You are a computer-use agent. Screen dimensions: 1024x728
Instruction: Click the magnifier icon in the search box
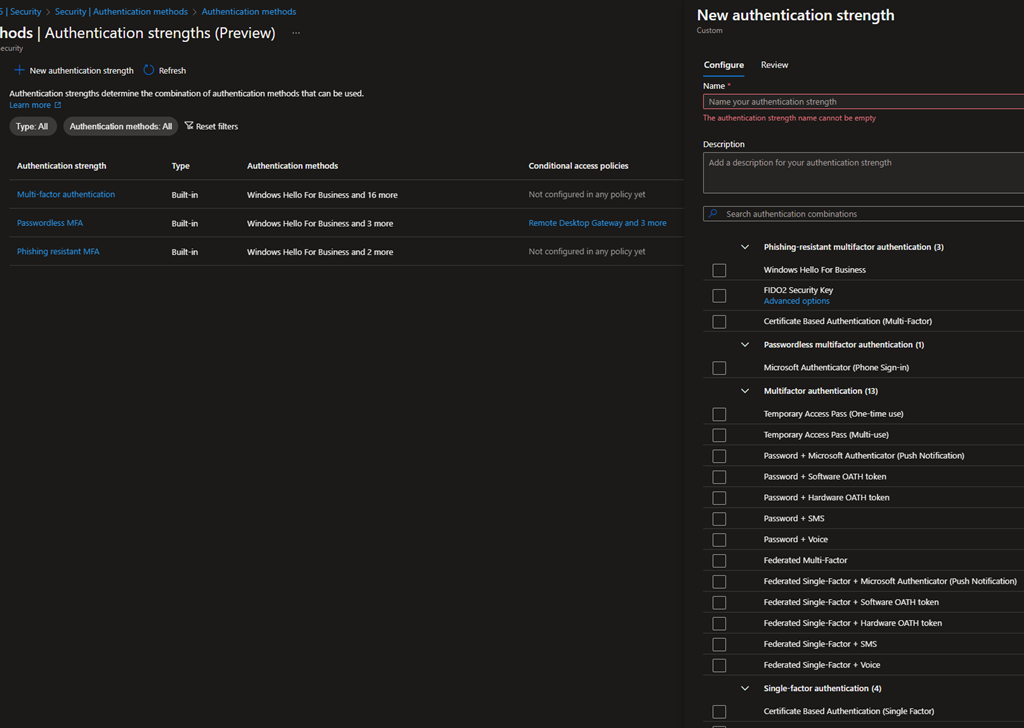[x=713, y=214]
